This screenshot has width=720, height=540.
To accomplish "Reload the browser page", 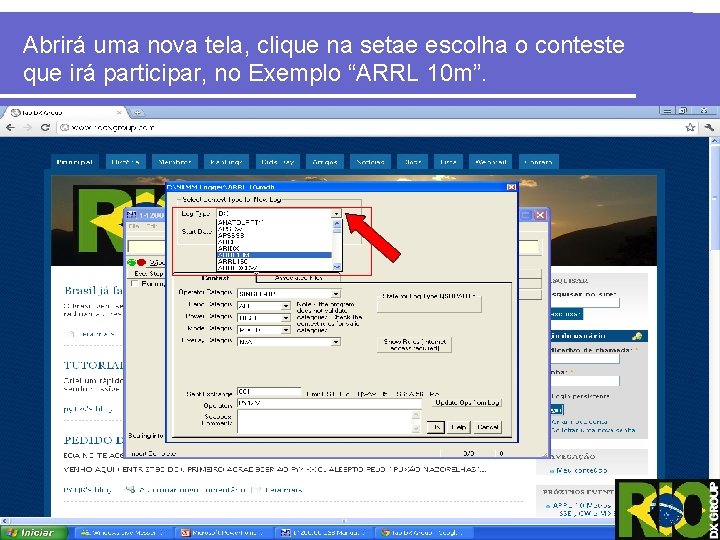I will 45,128.
